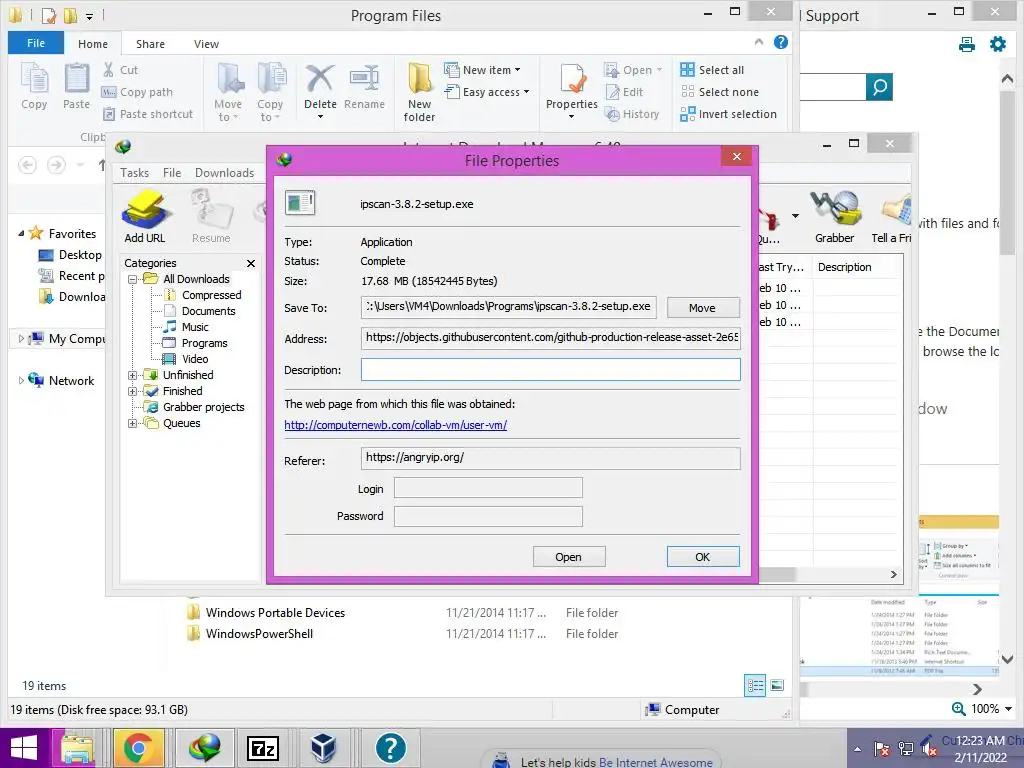Viewport: 1024px width, 768px height.
Task: Open 7-Zip from the taskbar
Action: click(263, 748)
